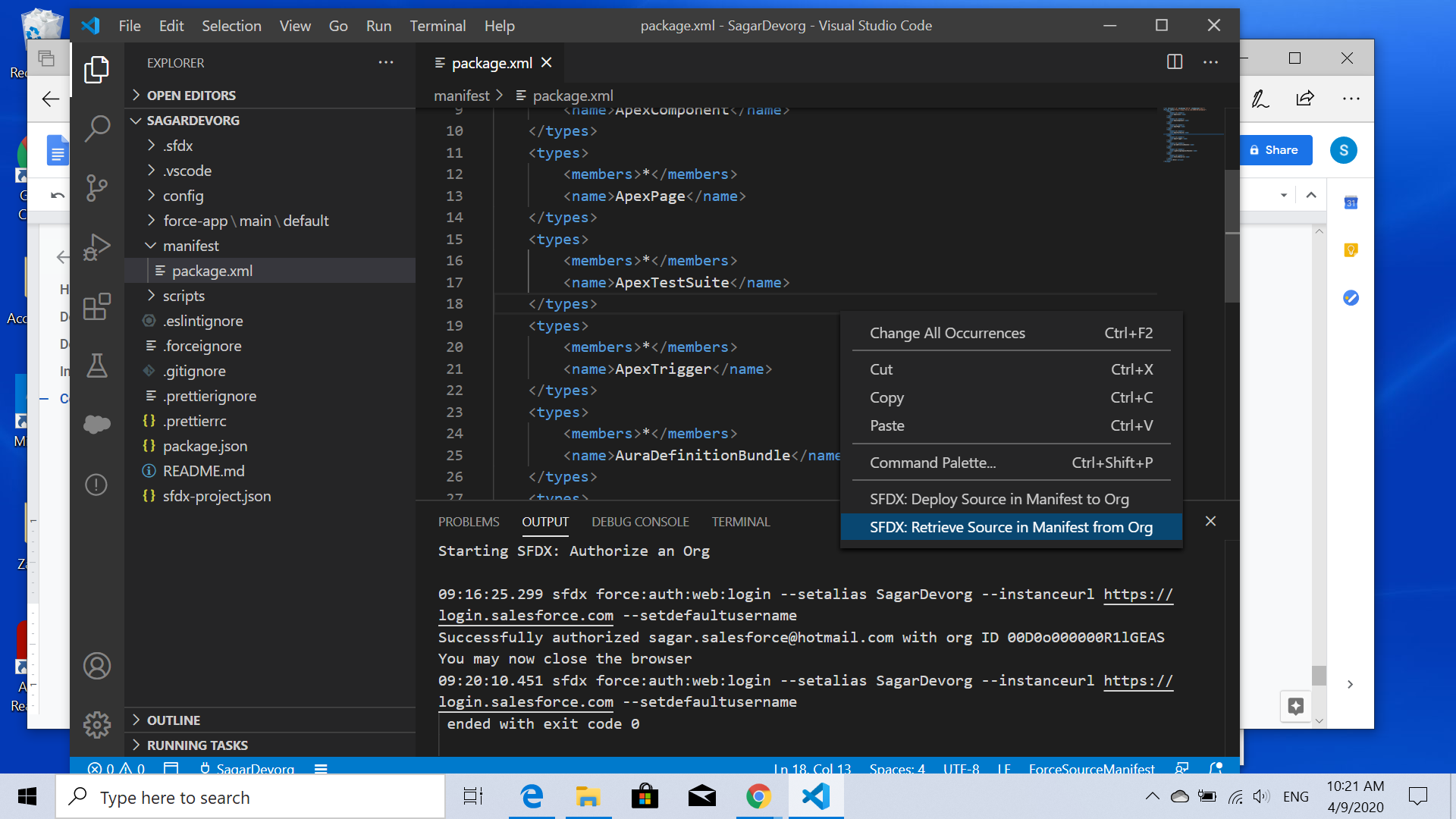Select SFDX: Deploy Source in Manifest to Org
This screenshot has width=1456, height=819.
click(x=1011, y=499)
